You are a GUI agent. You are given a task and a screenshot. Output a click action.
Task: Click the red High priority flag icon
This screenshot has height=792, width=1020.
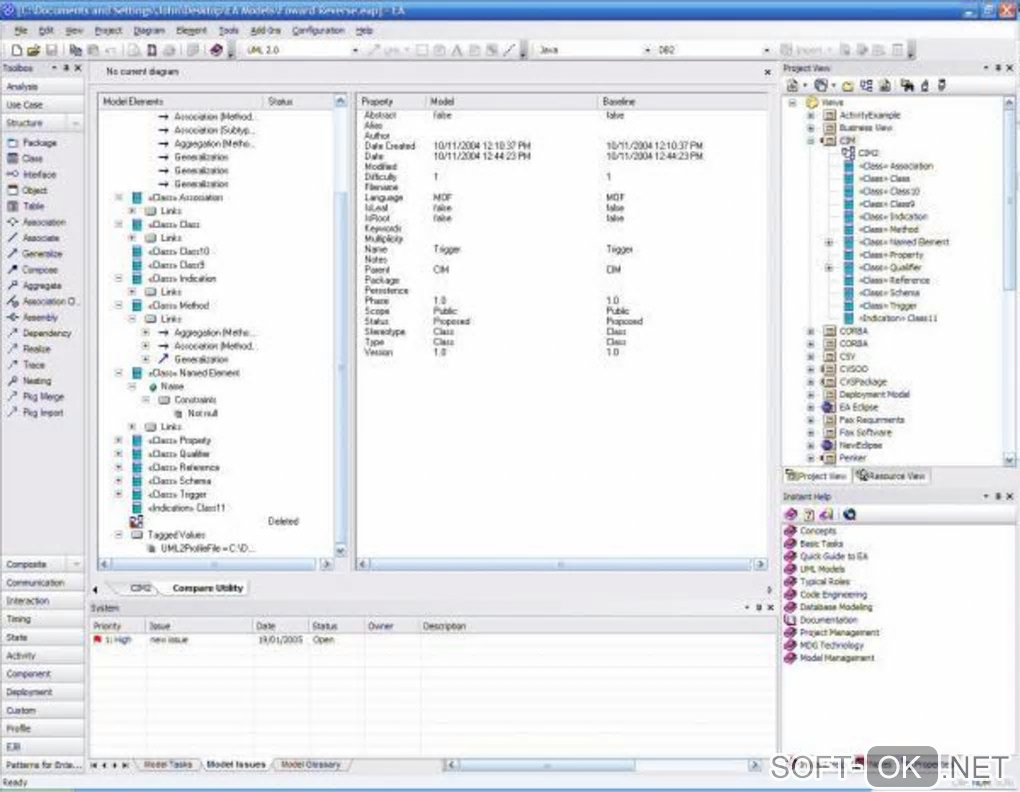(98, 640)
